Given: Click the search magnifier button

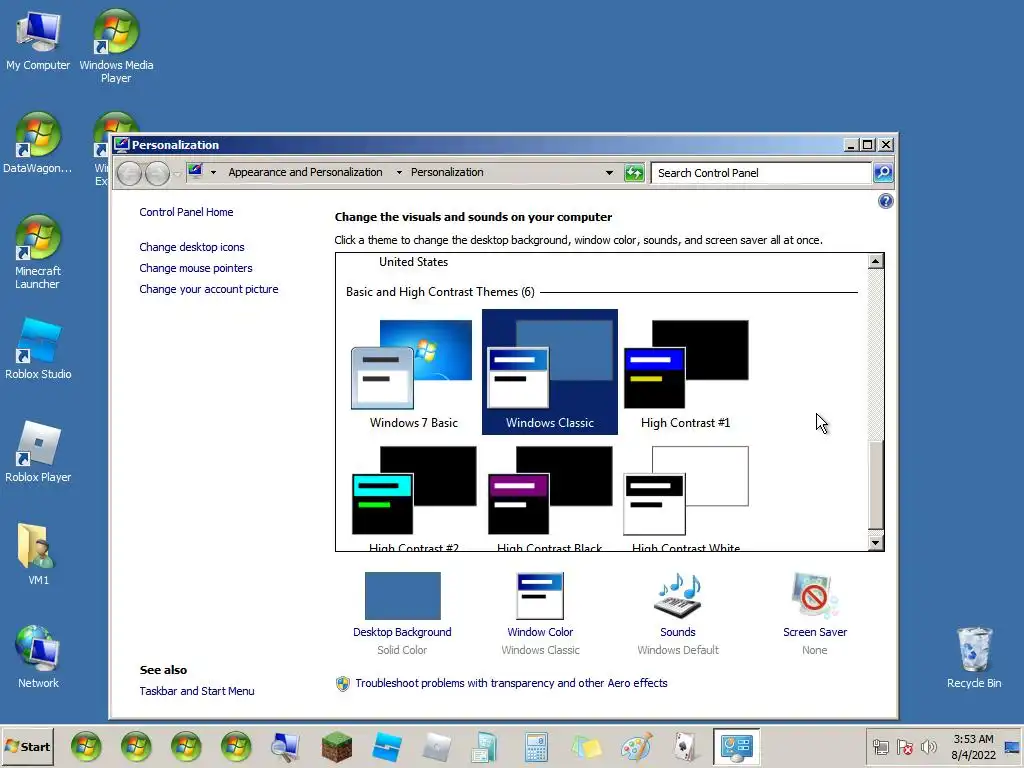Looking at the screenshot, I should point(883,172).
